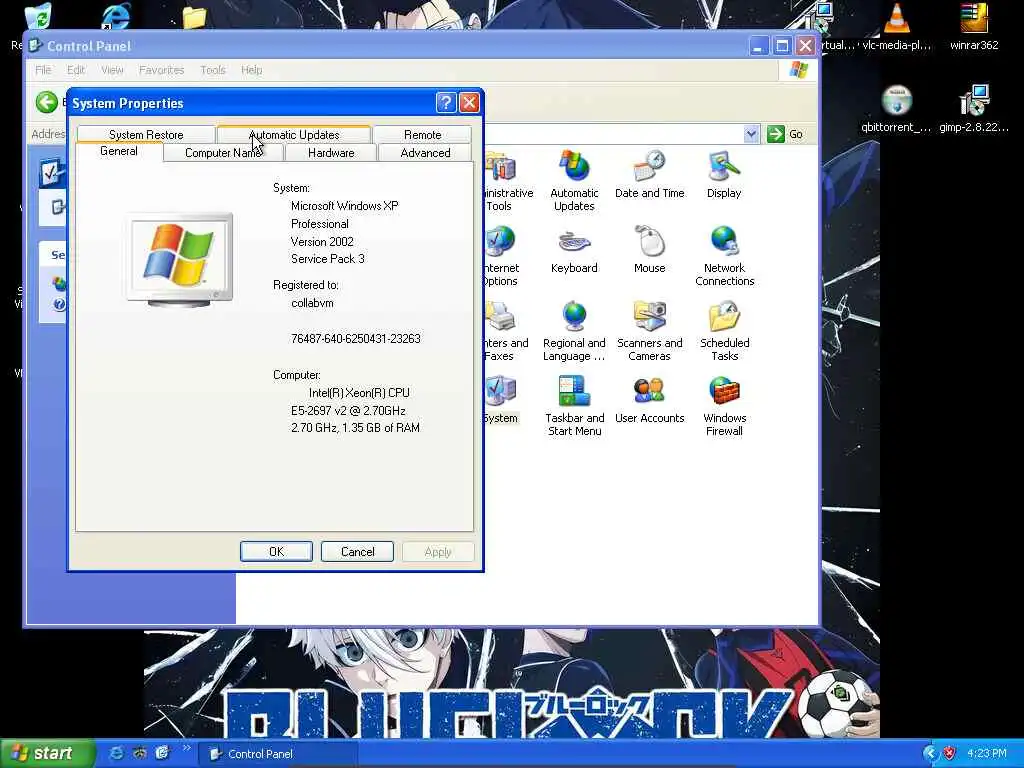This screenshot has height=768, width=1024.
Task: Open the winrar362 desktop icon
Action: [974, 27]
